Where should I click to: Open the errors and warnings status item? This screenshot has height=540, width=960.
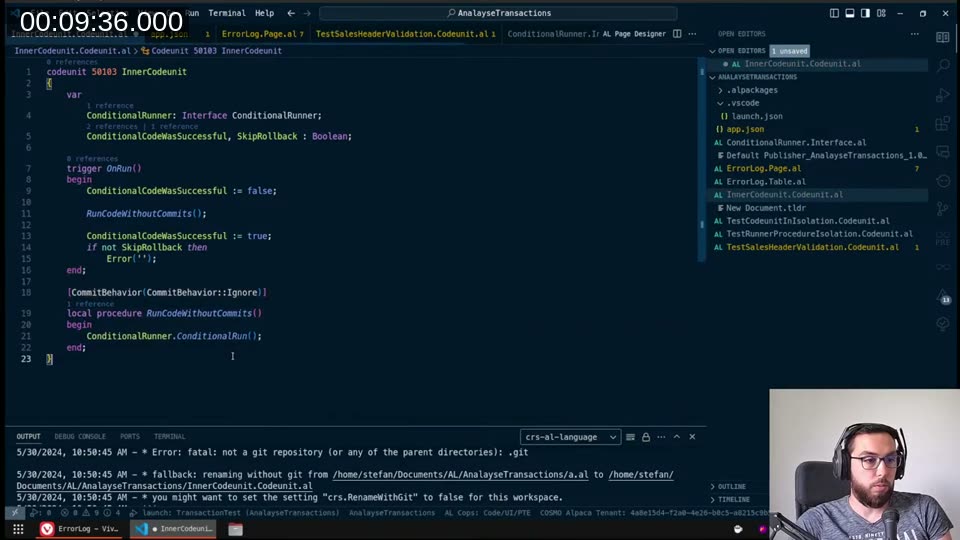pos(91,513)
